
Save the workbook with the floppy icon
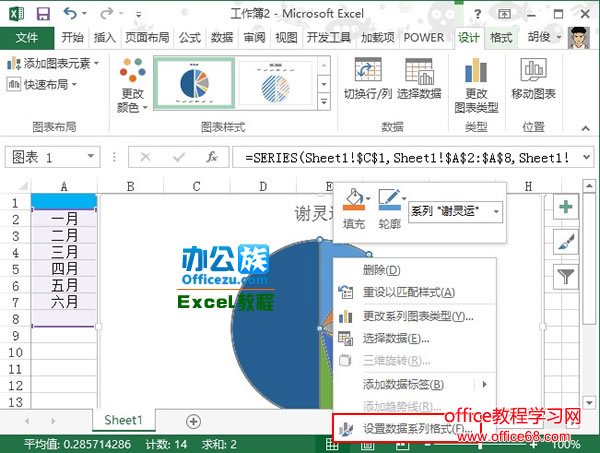43,14
